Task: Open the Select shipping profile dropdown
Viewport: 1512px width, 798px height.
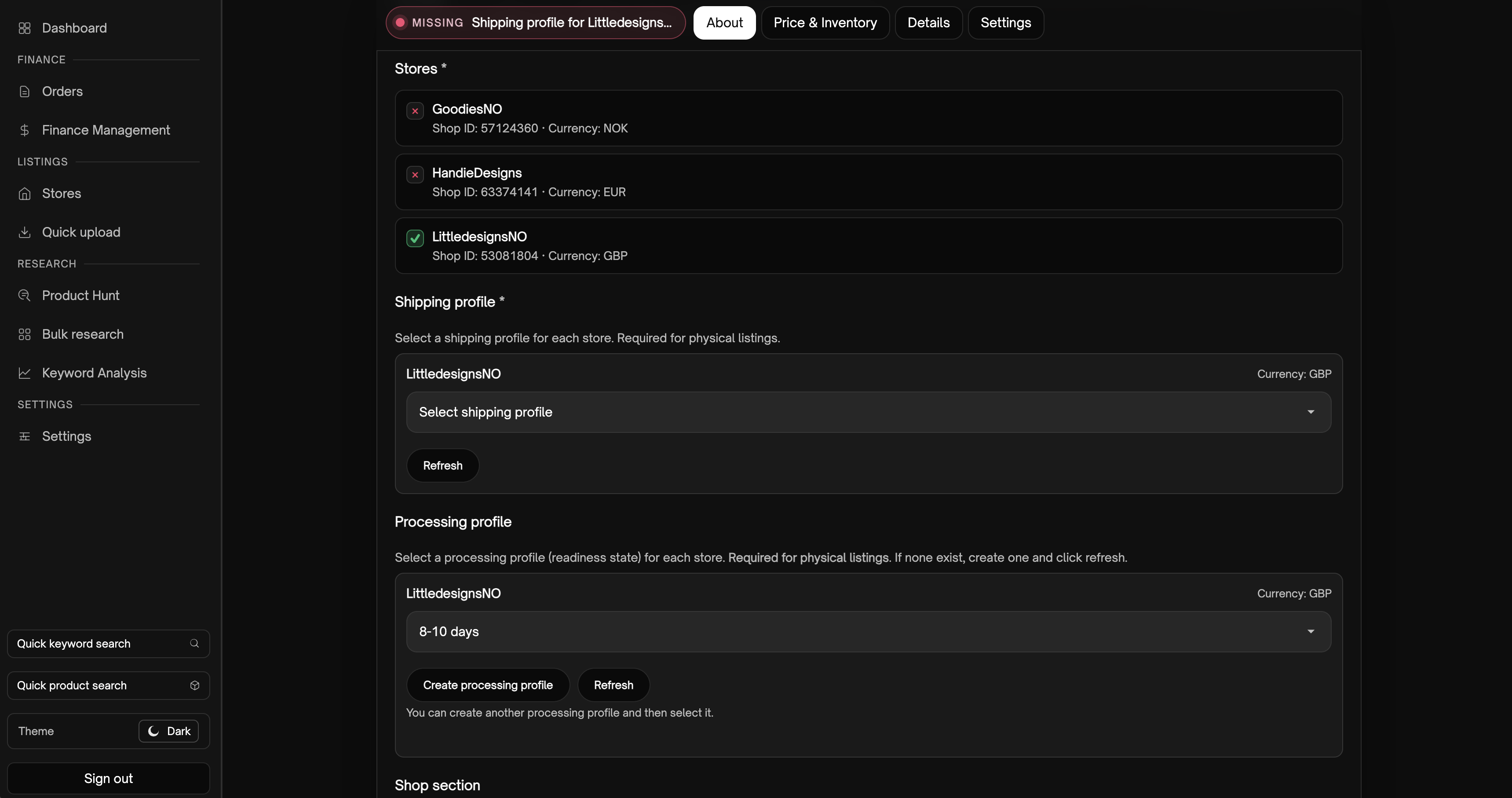Action: point(868,412)
